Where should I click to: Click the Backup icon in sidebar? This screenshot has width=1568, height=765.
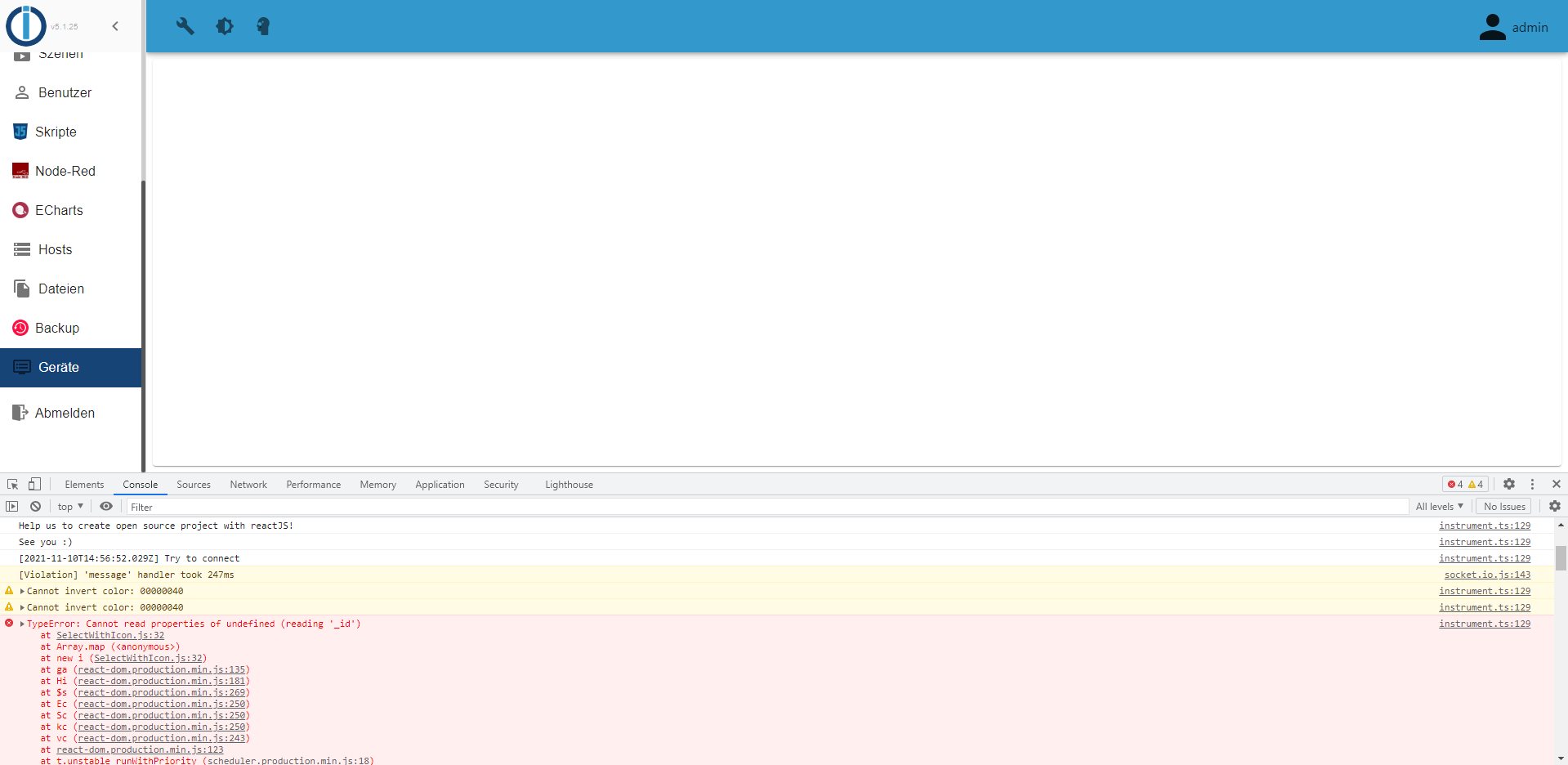point(20,328)
